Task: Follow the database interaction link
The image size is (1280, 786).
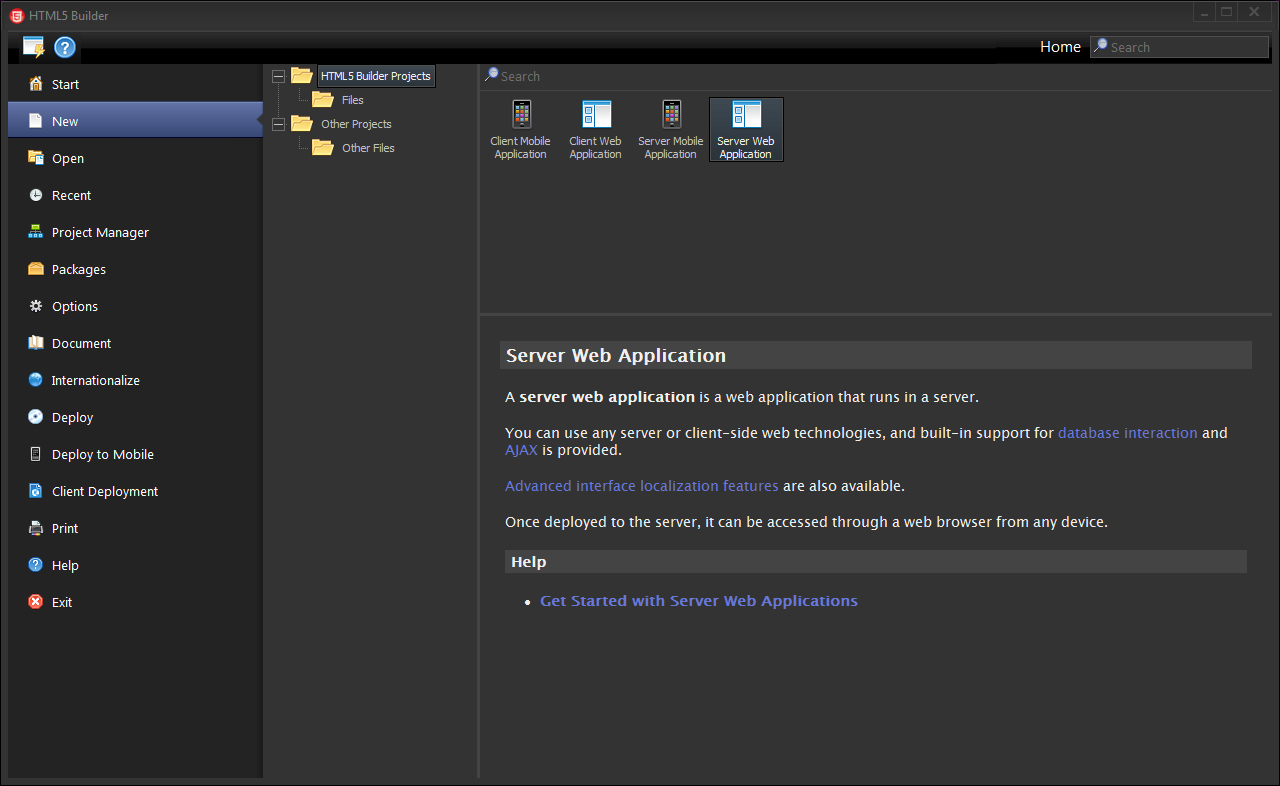Action: (x=1127, y=433)
